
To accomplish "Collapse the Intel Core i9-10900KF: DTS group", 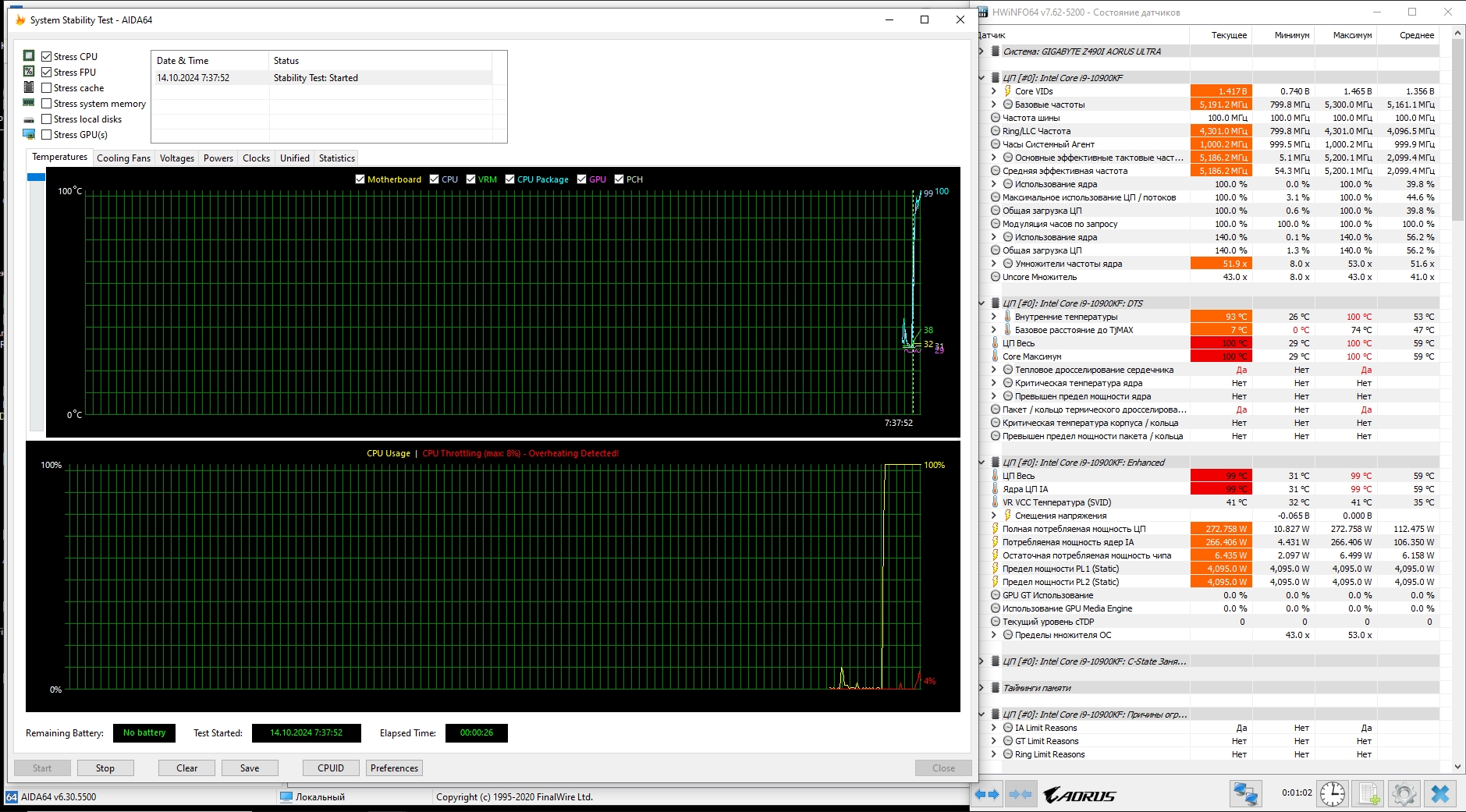I will click(x=981, y=303).
